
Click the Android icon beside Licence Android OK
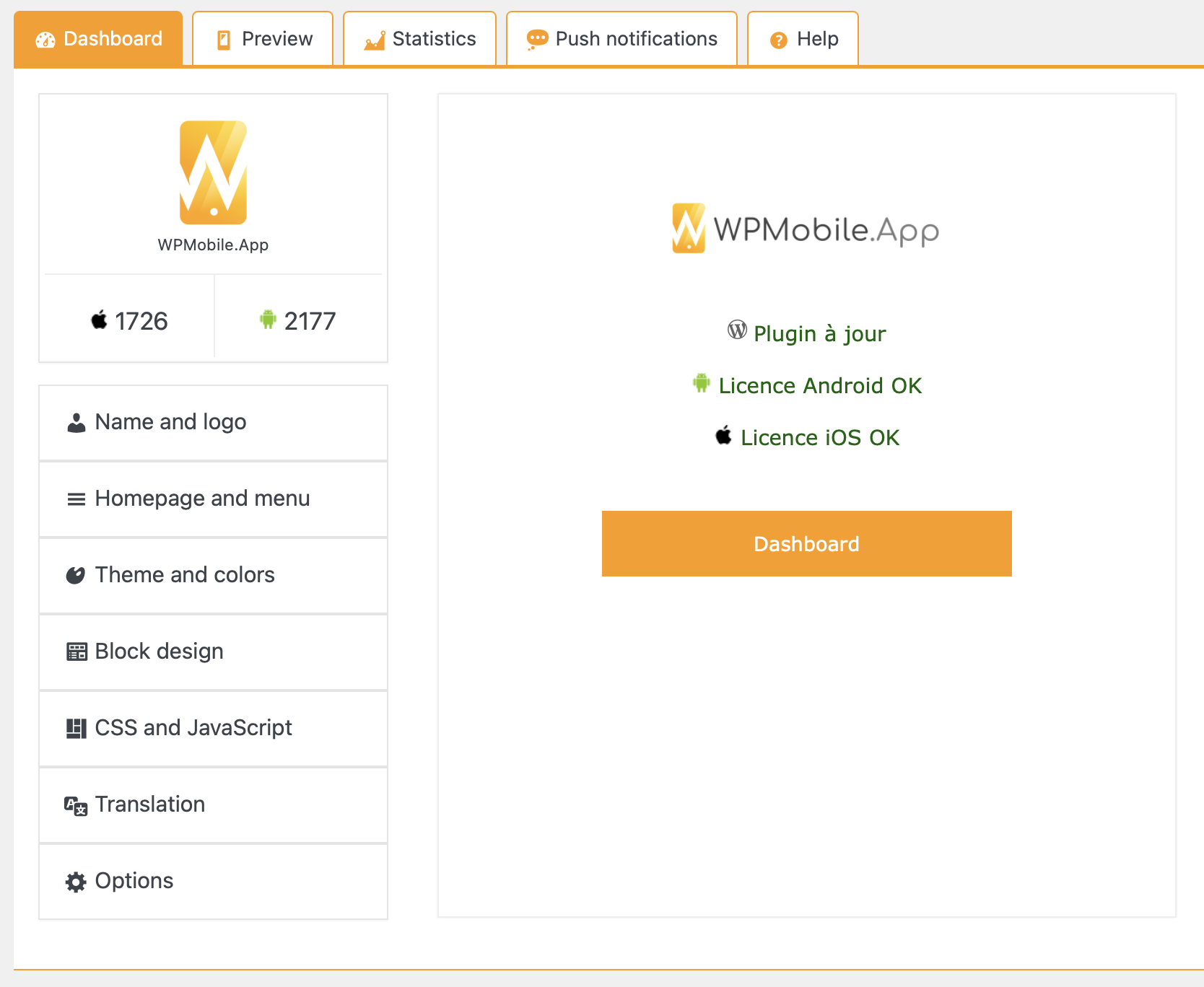click(x=702, y=382)
